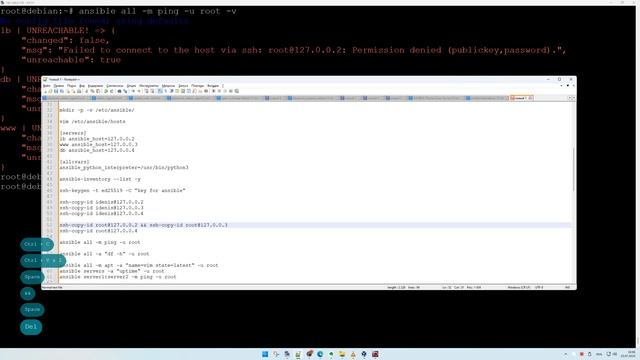Click the Print toolbar icon
Viewport: 640px width, 360px height.
(x=78, y=91)
